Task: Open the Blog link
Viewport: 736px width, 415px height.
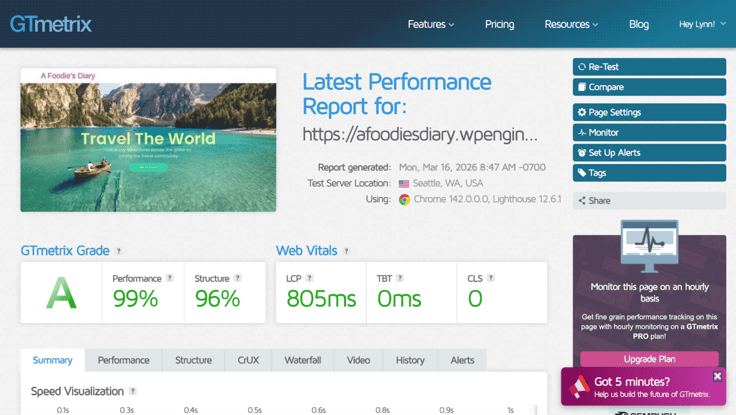Action: pyautogui.click(x=639, y=24)
